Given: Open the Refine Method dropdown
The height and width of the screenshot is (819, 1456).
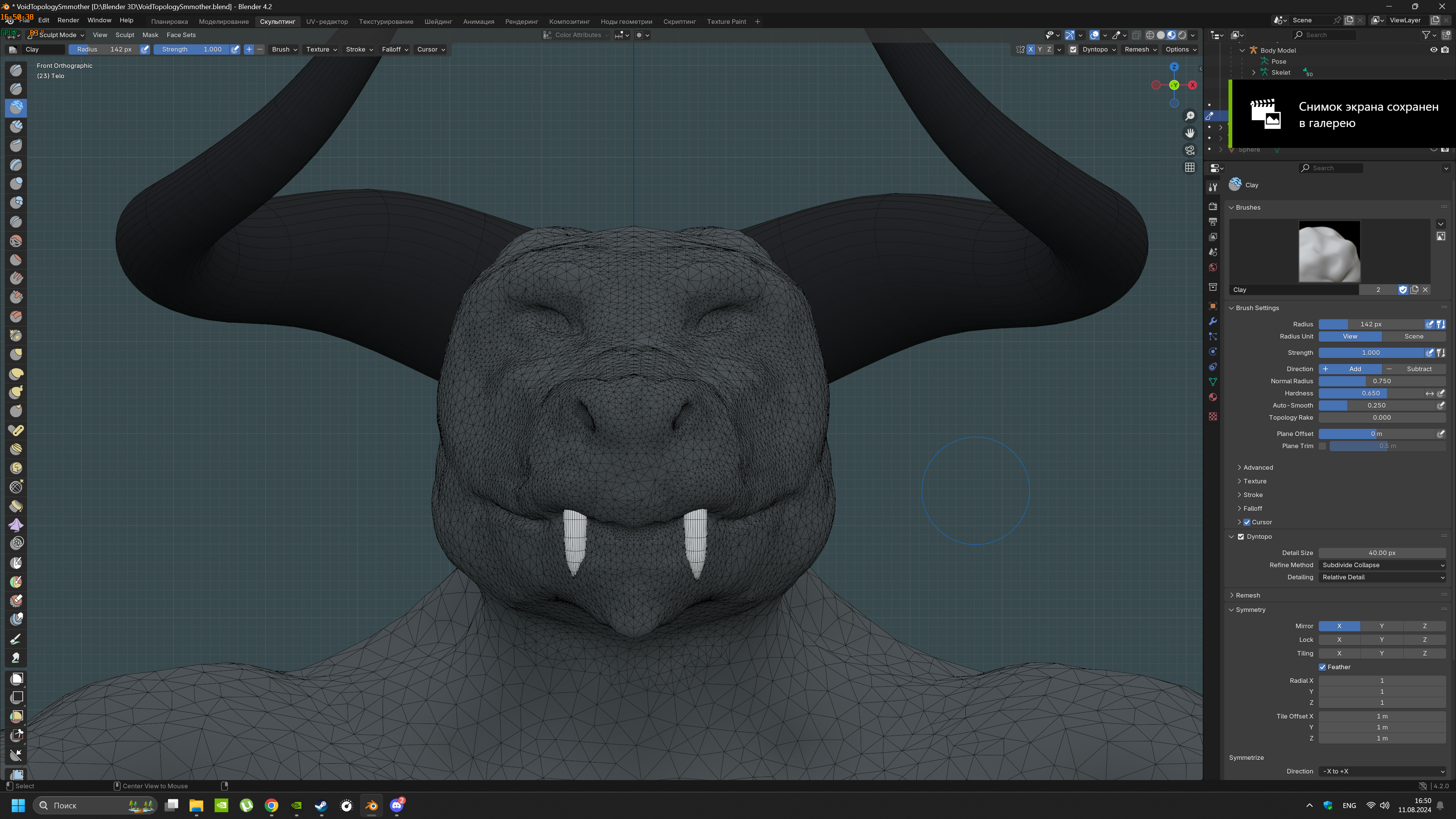Looking at the screenshot, I should point(1382,565).
